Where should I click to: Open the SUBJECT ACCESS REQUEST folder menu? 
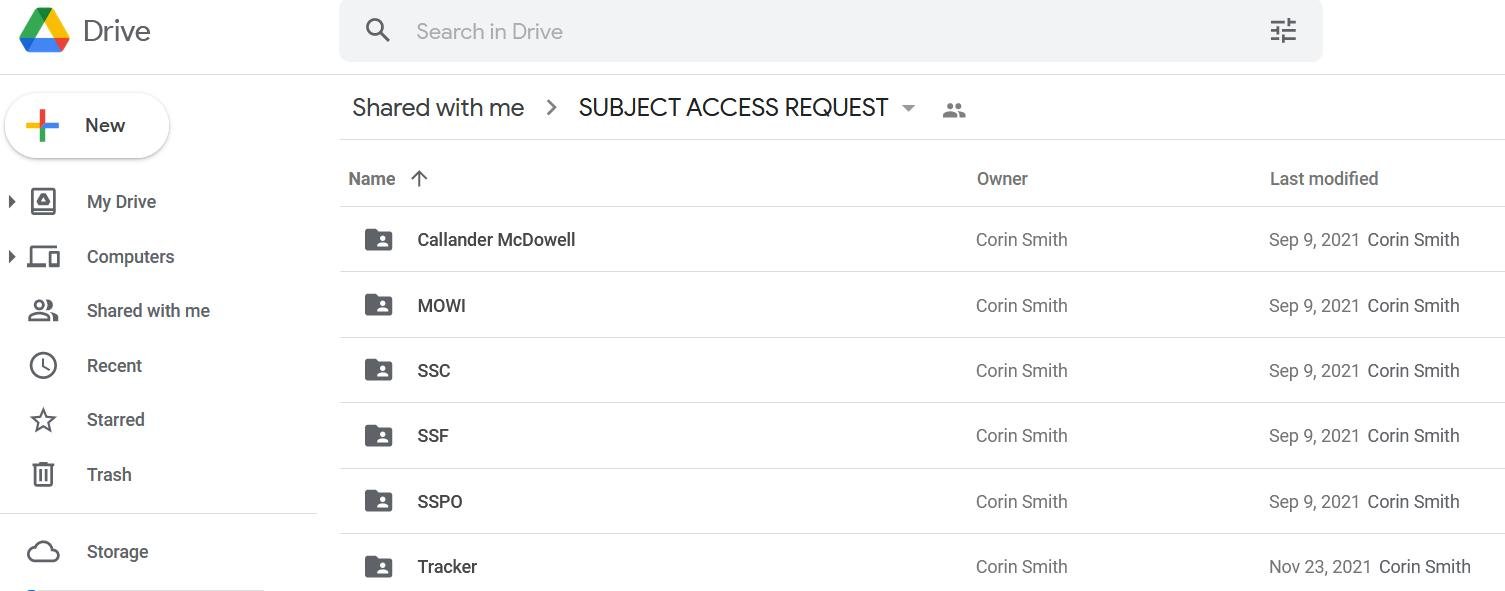click(x=908, y=108)
